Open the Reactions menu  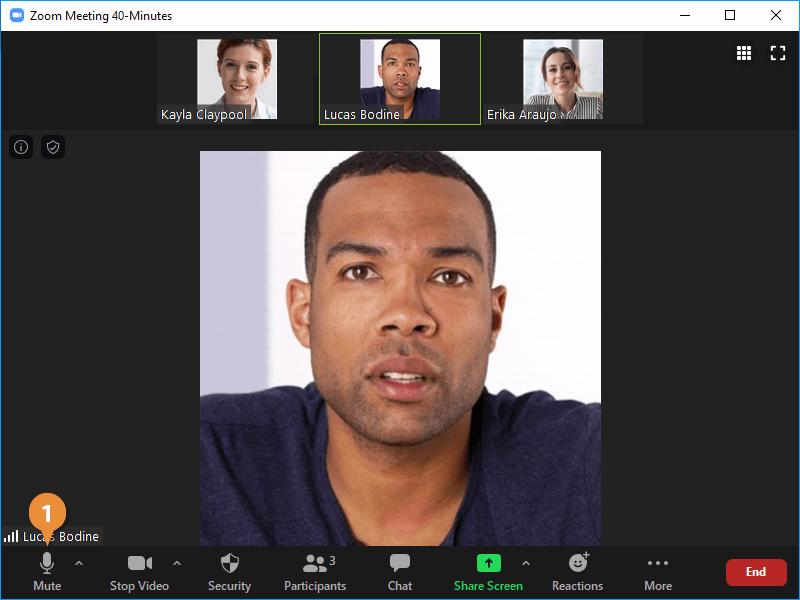click(x=577, y=570)
